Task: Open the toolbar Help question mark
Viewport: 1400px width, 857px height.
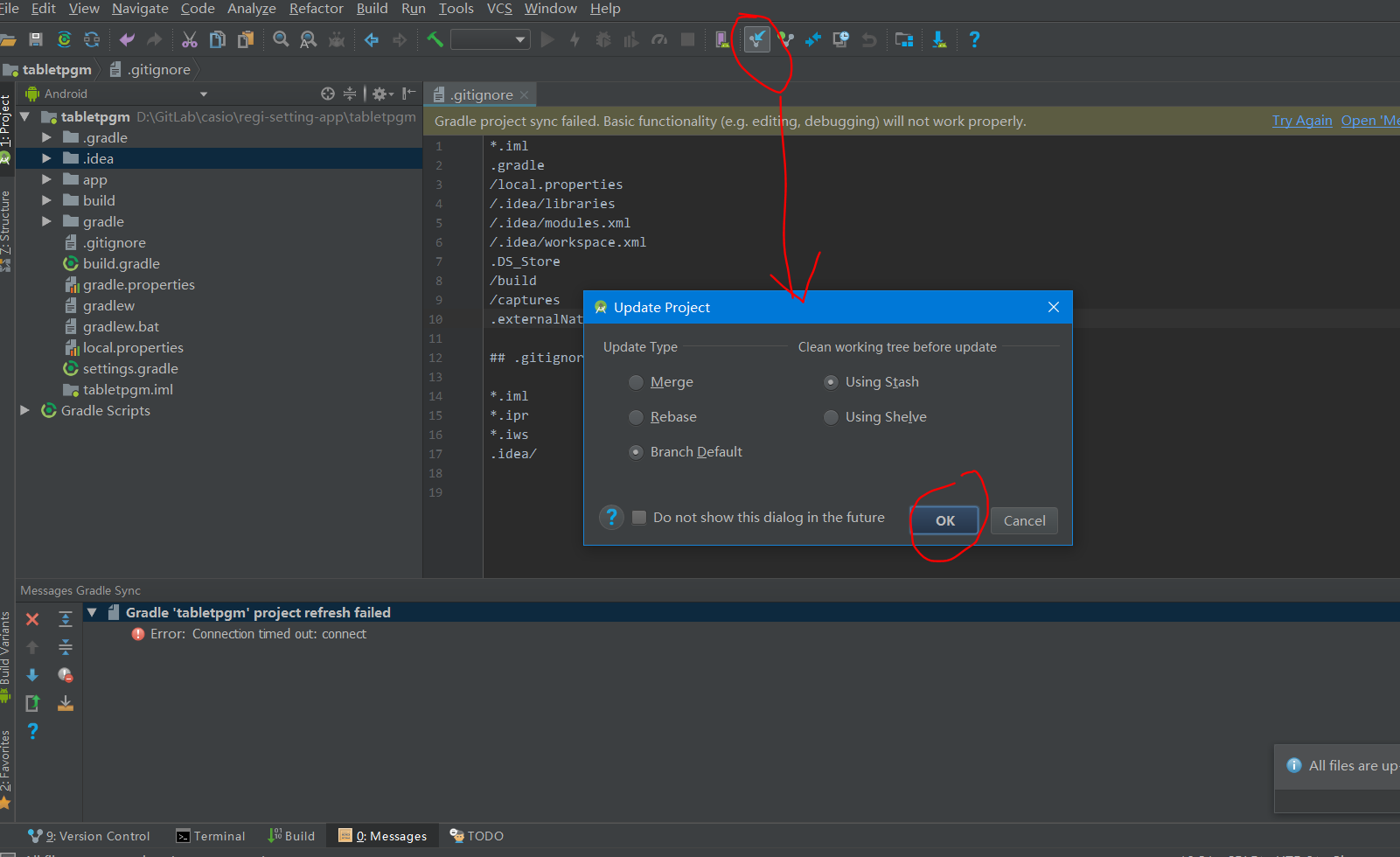Action: [974, 39]
